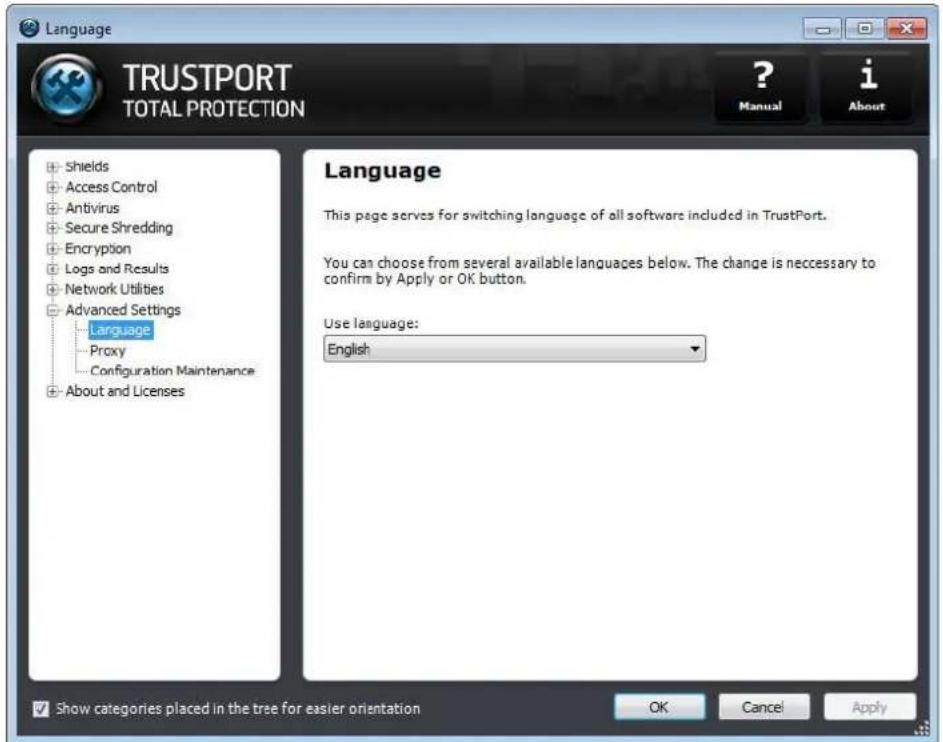Select the Language tree item
Viewport: 943px width, 742px height.
click(x=120, y=330)
